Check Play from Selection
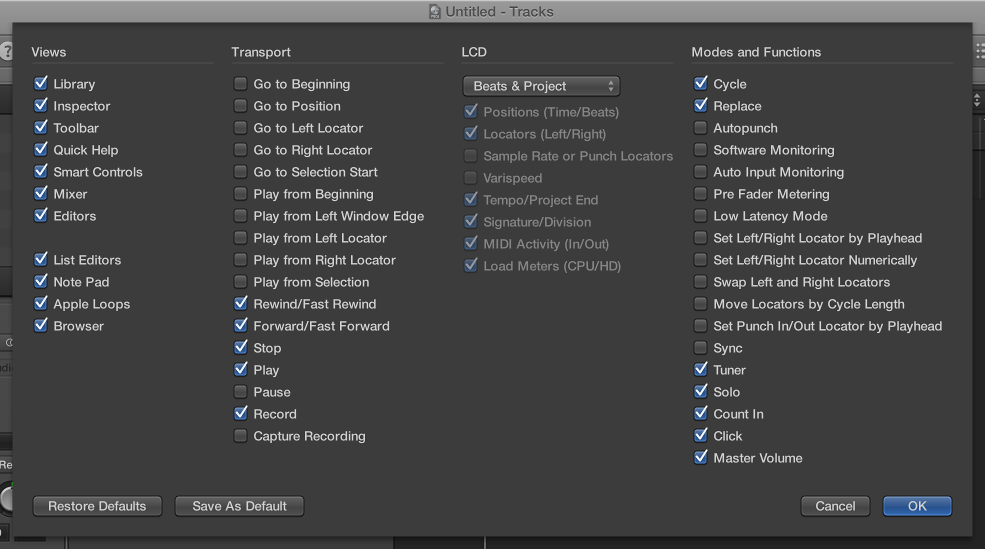 click(240, 282)
